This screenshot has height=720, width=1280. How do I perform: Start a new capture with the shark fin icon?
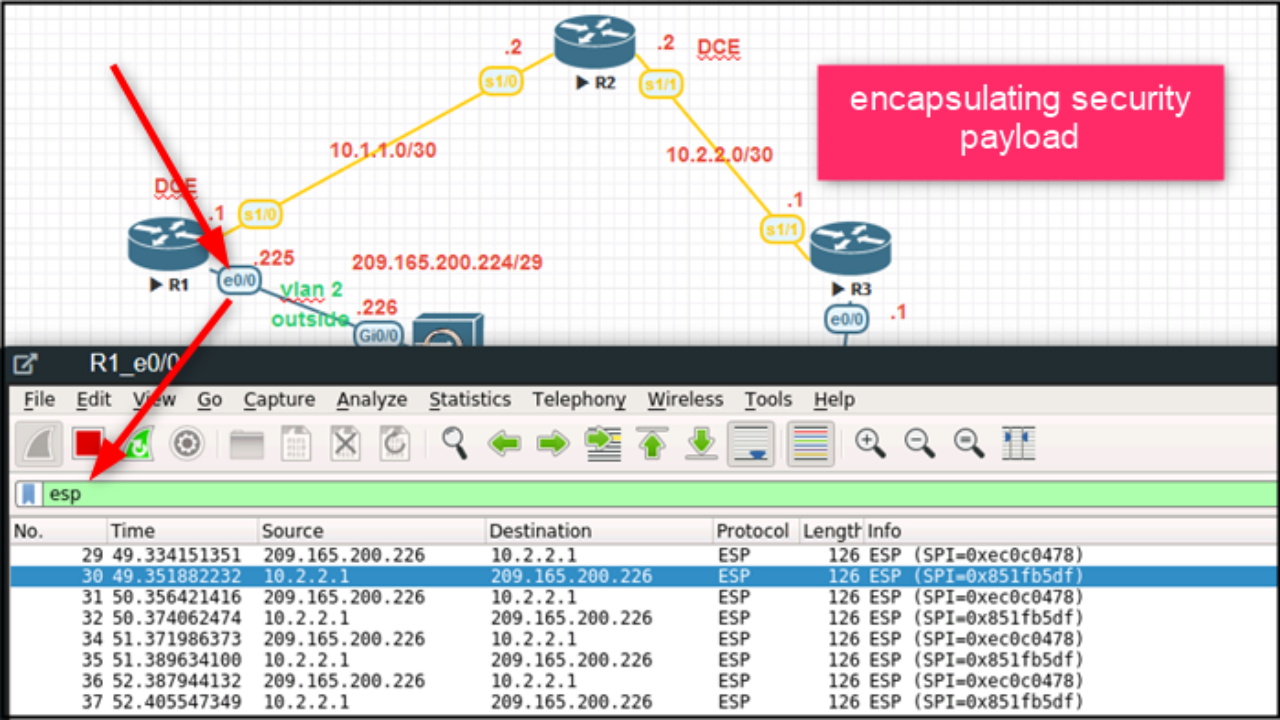pos(40,443)
